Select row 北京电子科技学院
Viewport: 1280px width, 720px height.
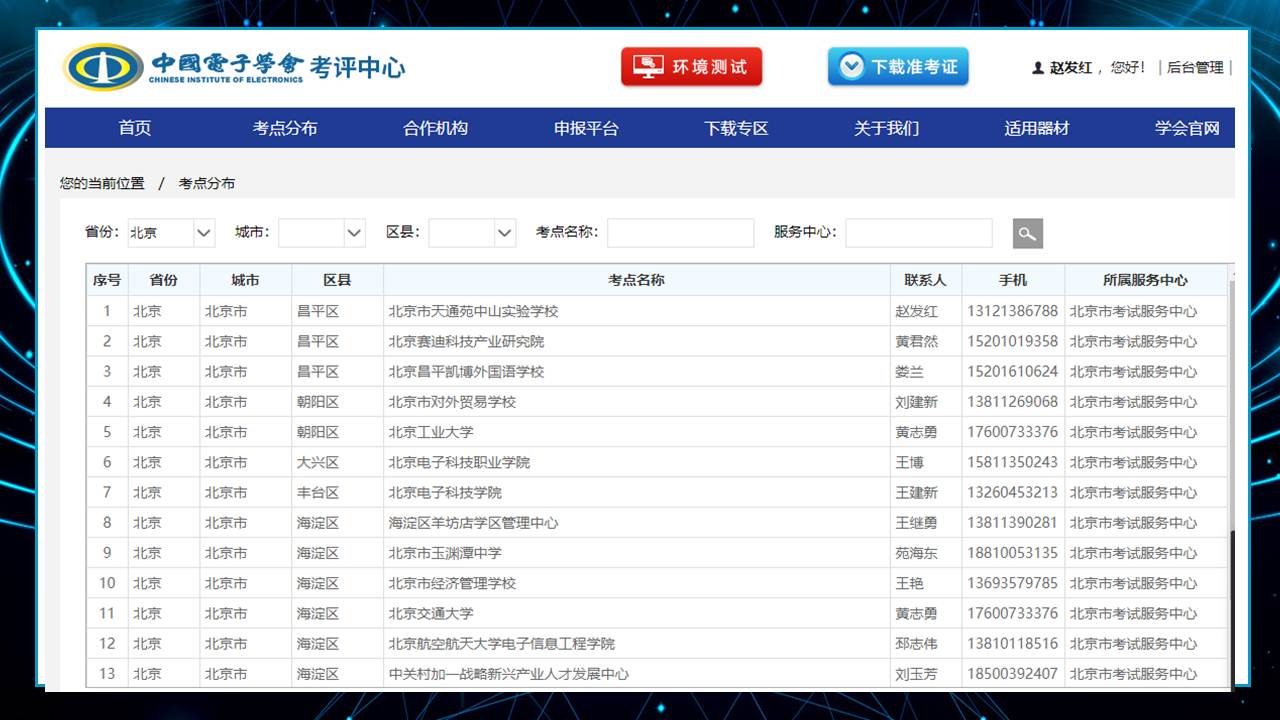[x=657, y=492]
